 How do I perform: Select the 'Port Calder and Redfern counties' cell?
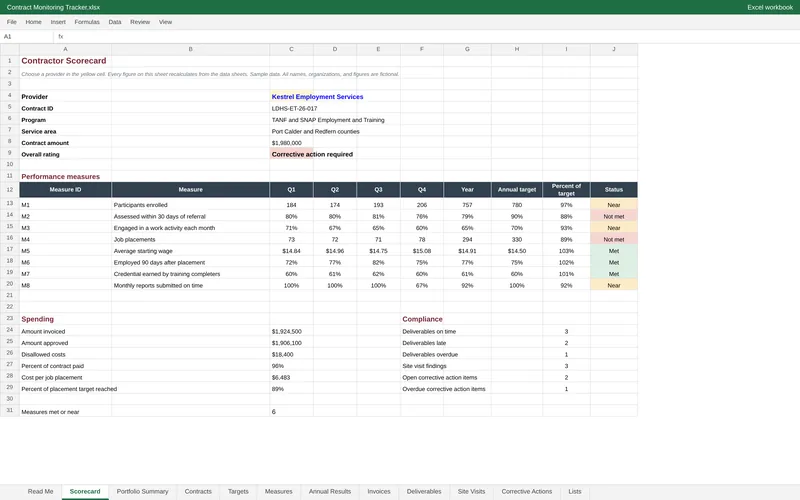[291, 131]
